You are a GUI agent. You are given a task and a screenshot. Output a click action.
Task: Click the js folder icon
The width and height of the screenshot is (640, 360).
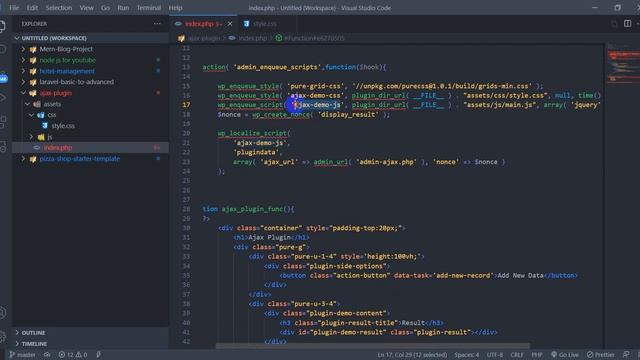41,137
